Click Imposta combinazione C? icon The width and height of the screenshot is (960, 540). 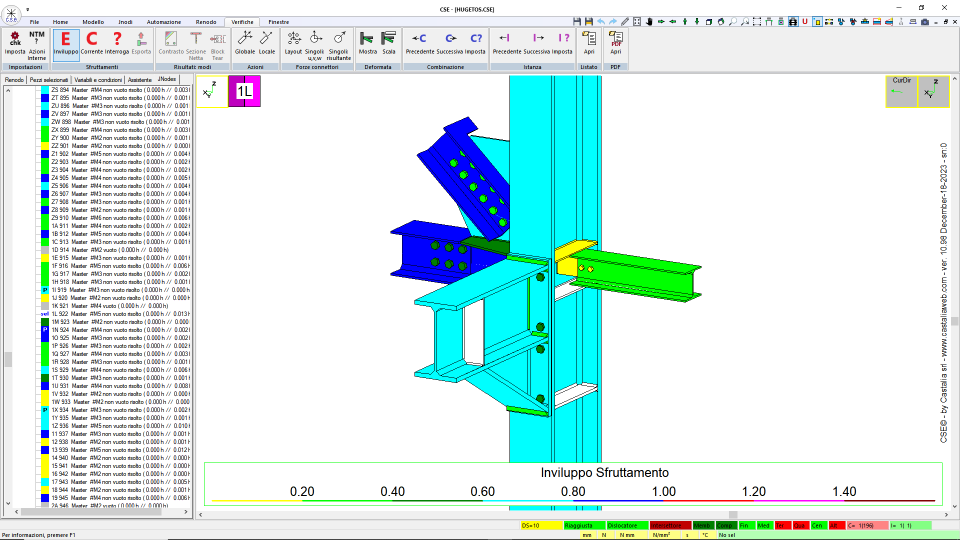tap(476, 43)
